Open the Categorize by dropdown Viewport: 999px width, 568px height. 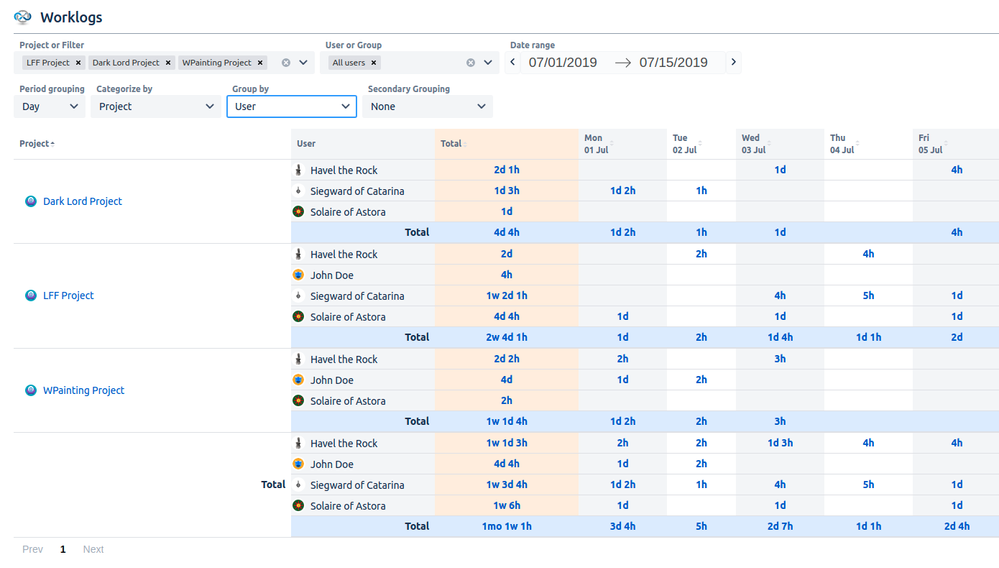(x=156, y=106)
